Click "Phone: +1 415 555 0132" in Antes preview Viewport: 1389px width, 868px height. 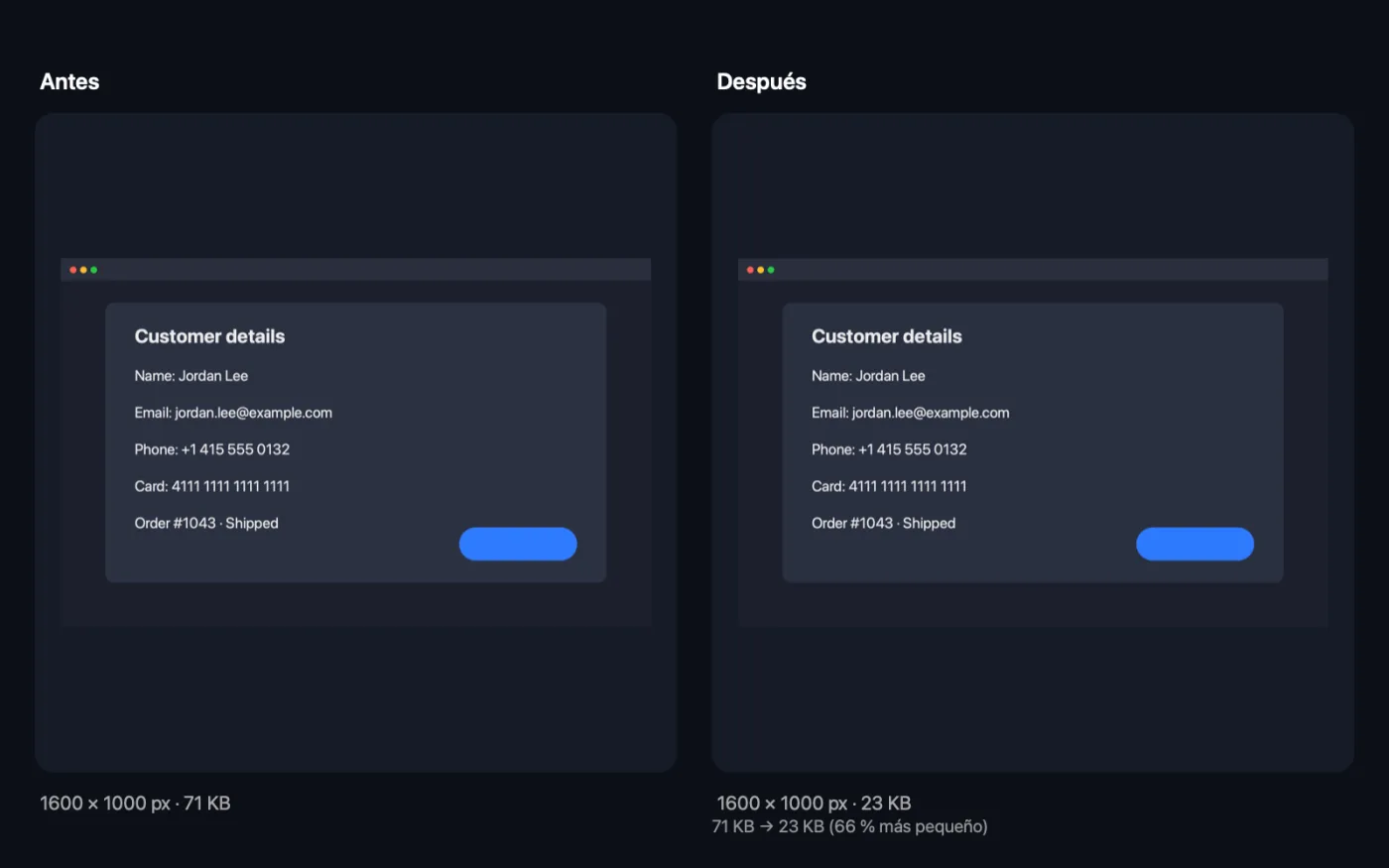click(212, 449)
